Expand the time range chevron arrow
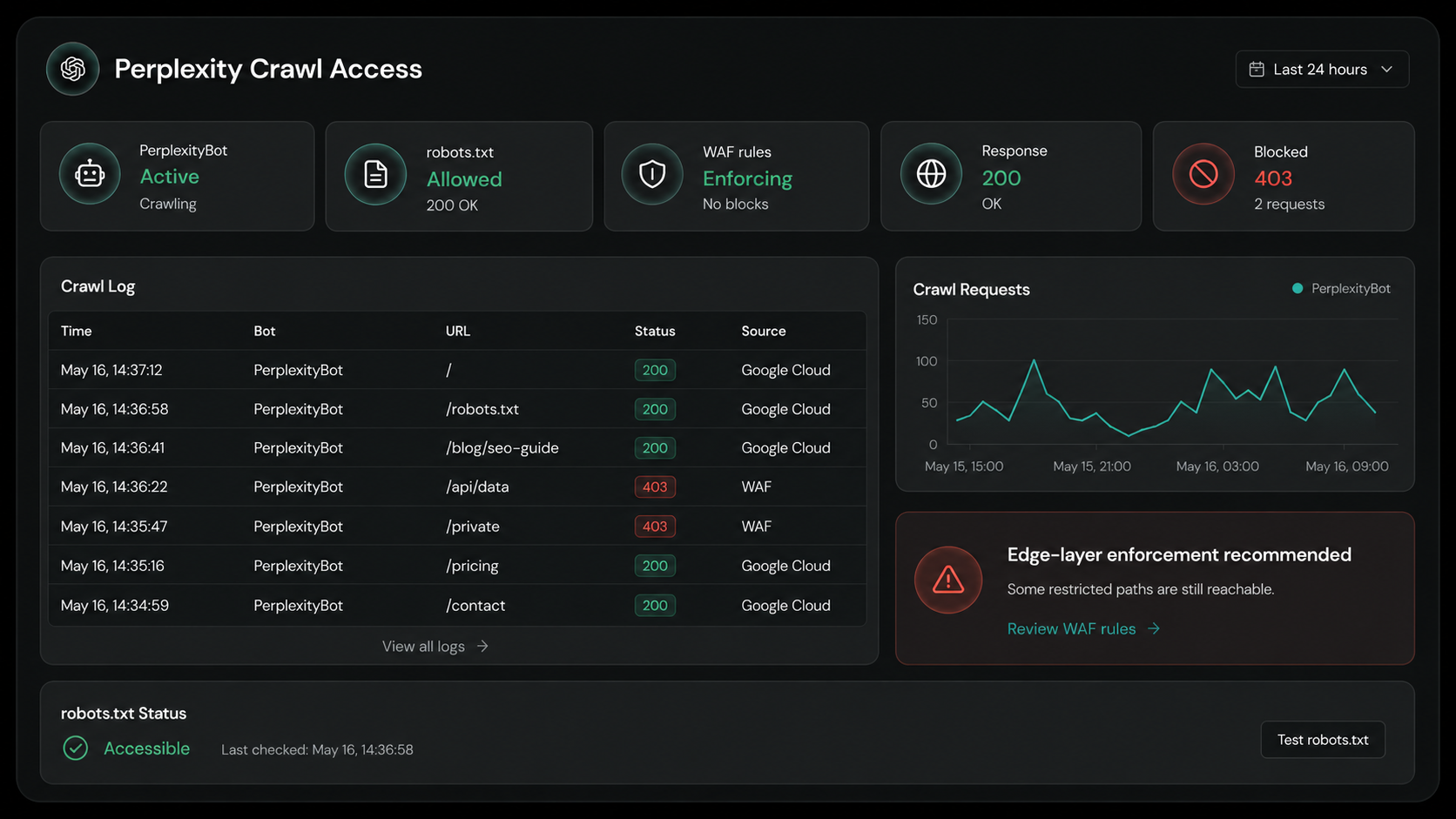The image size is (1456, 819). [x=1387, y=70]
